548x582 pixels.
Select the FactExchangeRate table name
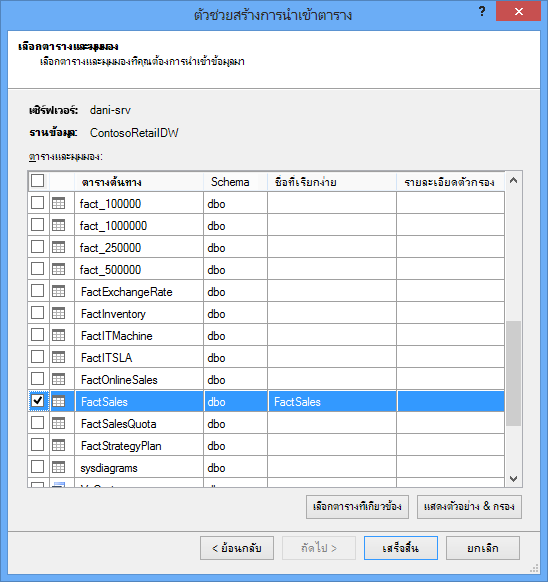(127, 292)
